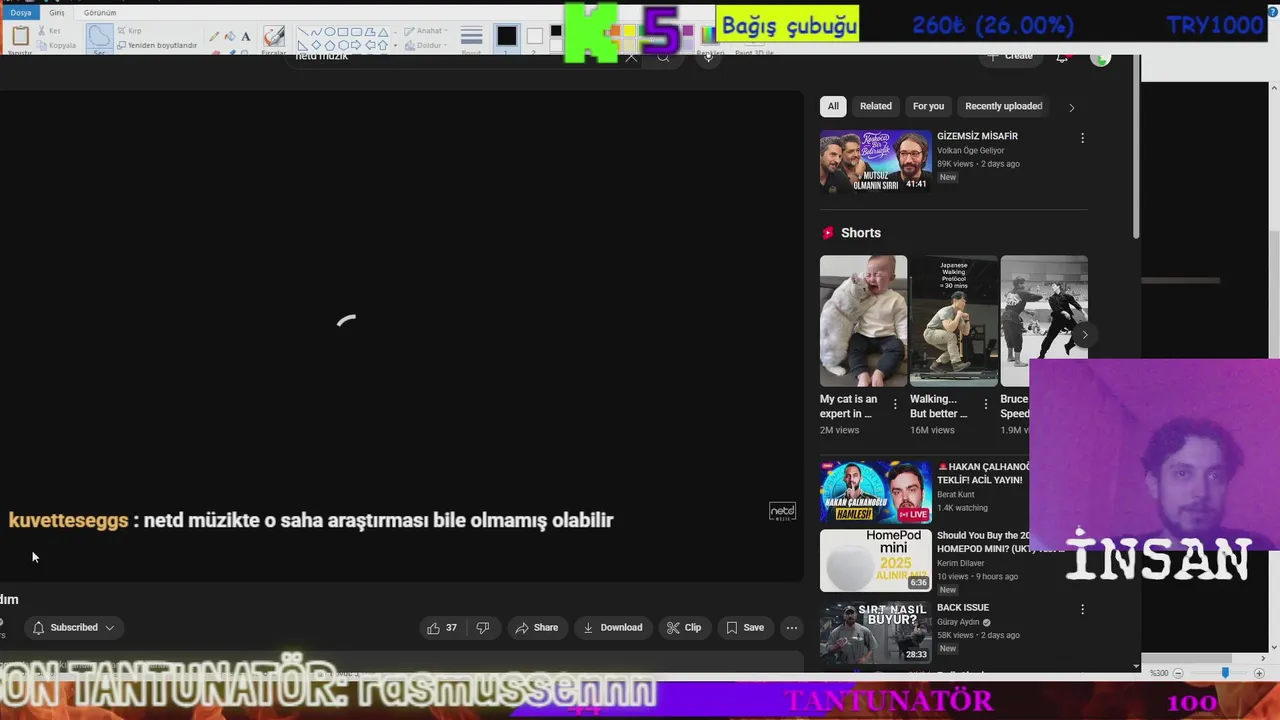The image size is (1280, 720).
Task: Select the triangle shape in Paint shapes gallery
Action: coord(383,32)
